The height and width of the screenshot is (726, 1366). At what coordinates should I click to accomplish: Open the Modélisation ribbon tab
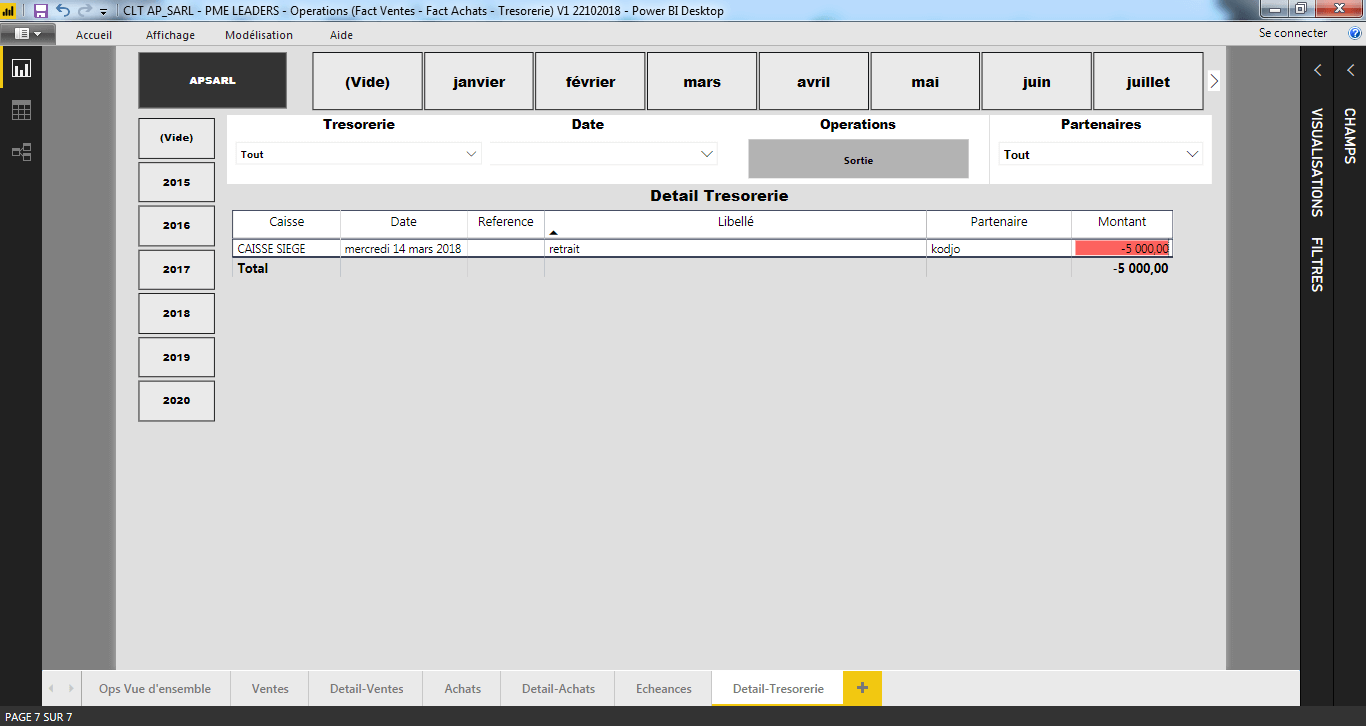coord(259,35)
